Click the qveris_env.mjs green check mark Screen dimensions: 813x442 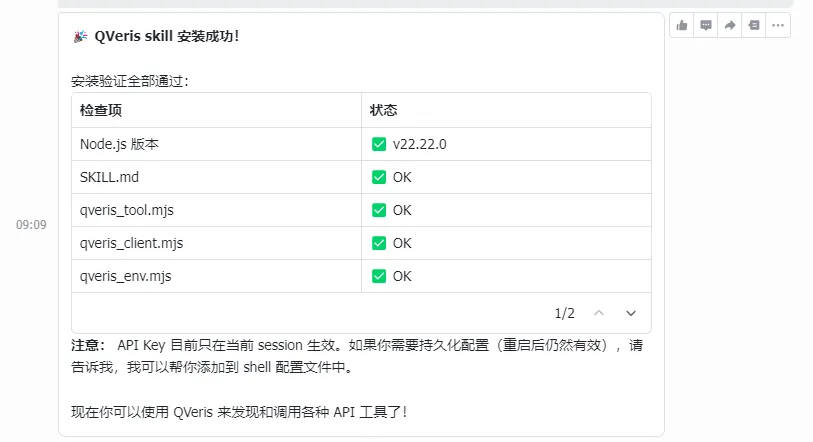point(379,277)
